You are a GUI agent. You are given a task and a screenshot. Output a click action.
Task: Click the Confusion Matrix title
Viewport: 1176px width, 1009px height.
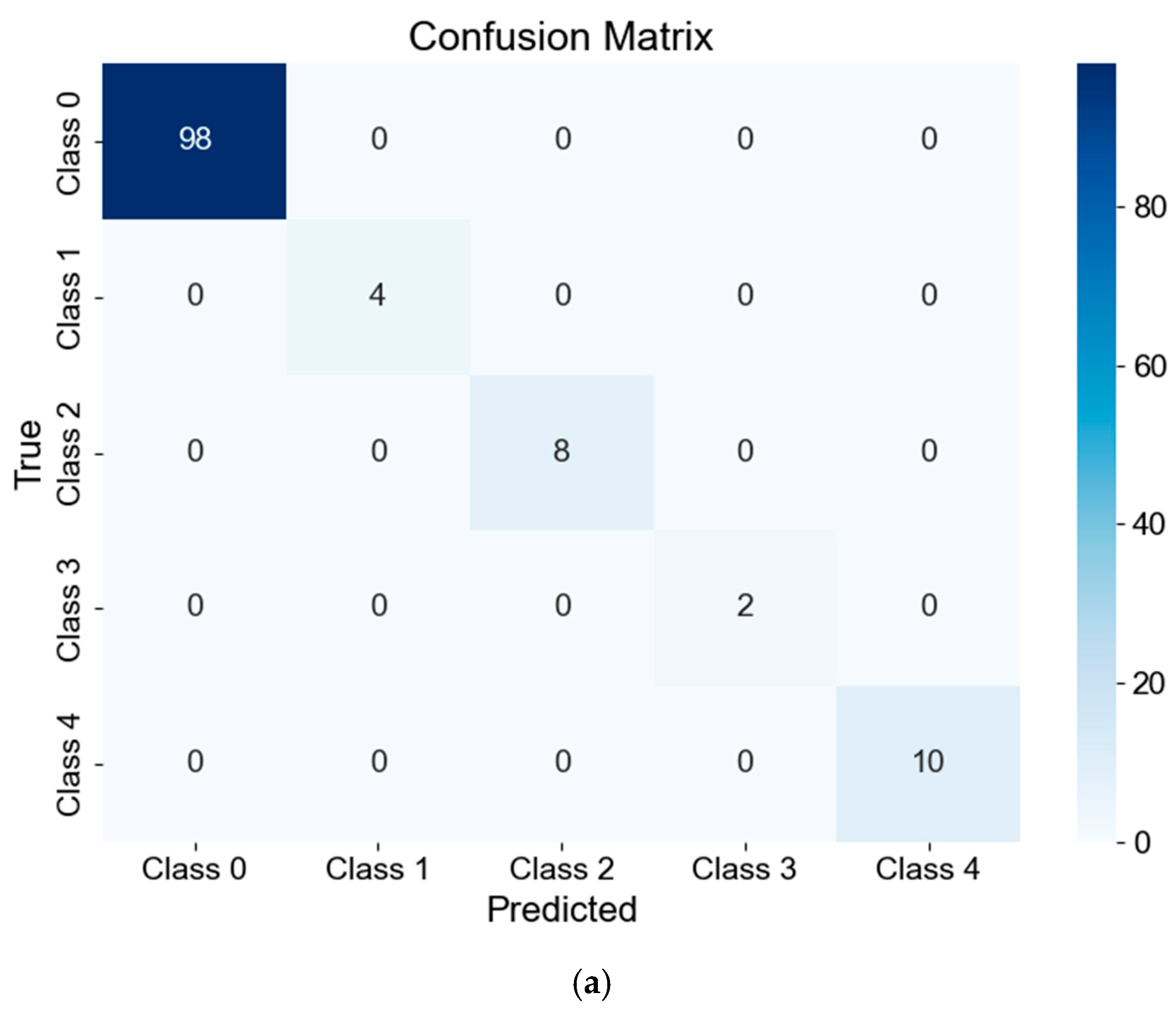[561, 38]
